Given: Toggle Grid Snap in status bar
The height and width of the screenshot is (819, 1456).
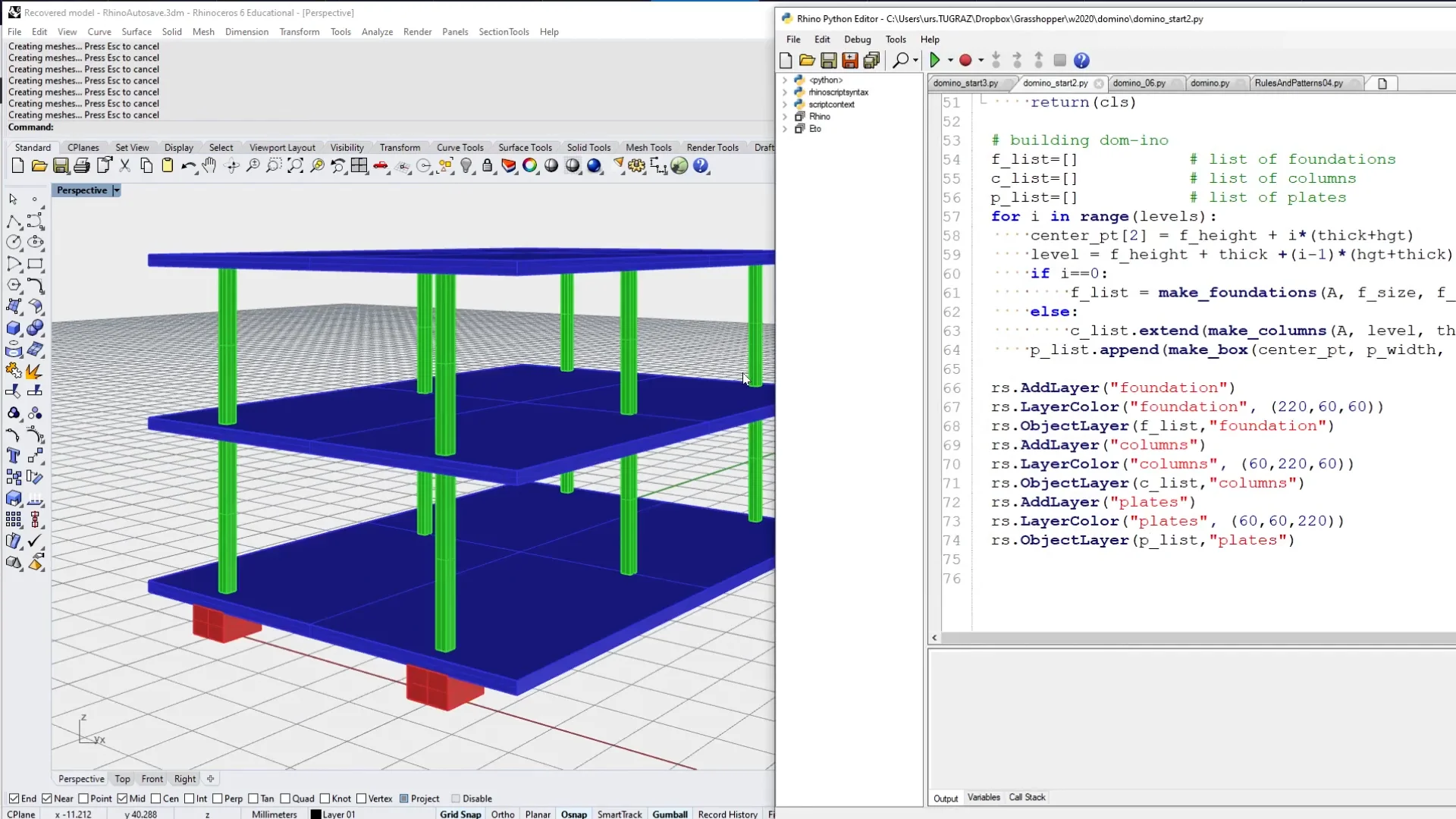Looking at the screenshot, I should click(460, 814).
